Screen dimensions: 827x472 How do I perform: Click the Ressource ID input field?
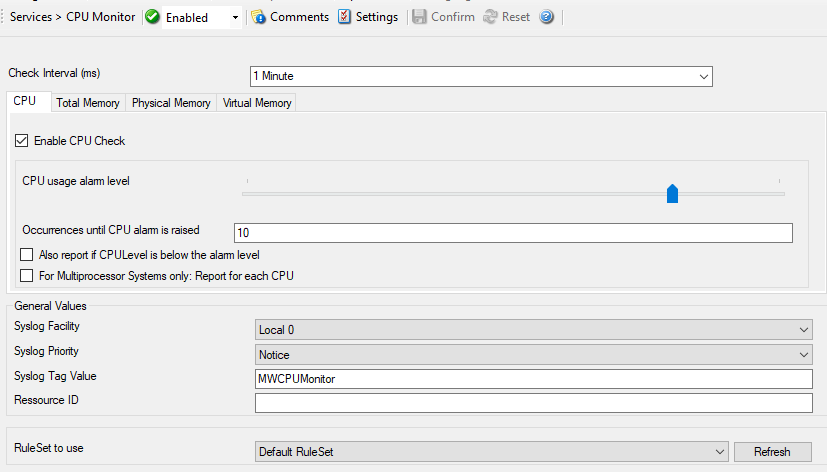pyautogui.click(x=534, y=403)
